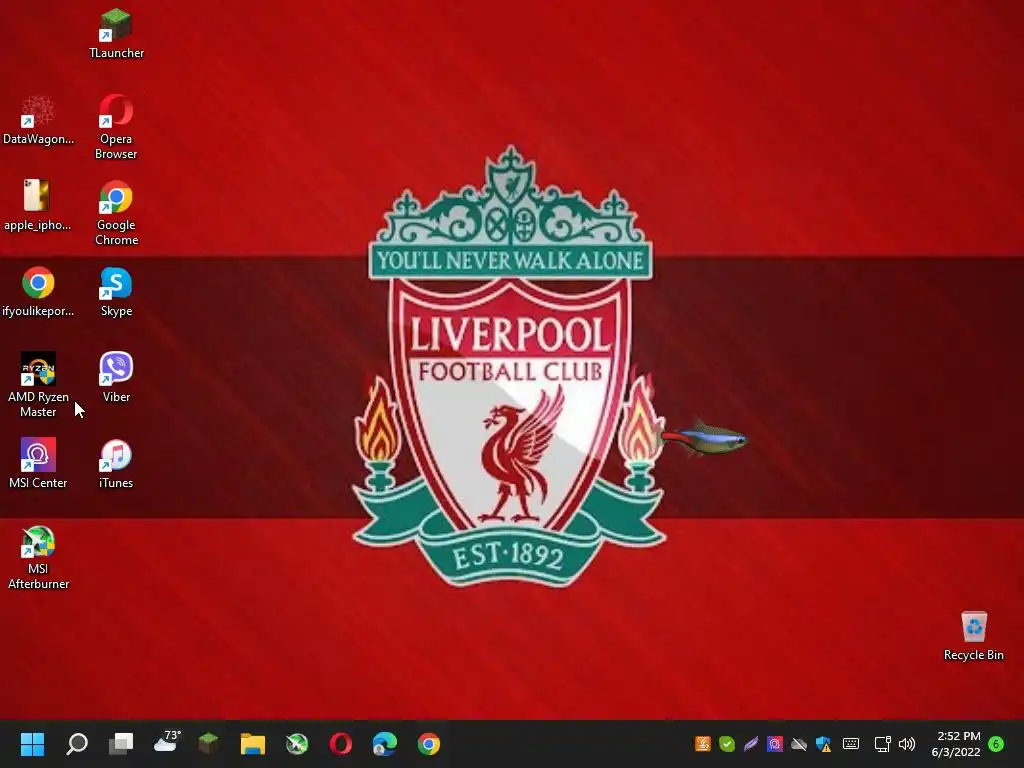Open the OneDrive cloud tray icon
Screen dimensions: 1024x768
point(799,744)
